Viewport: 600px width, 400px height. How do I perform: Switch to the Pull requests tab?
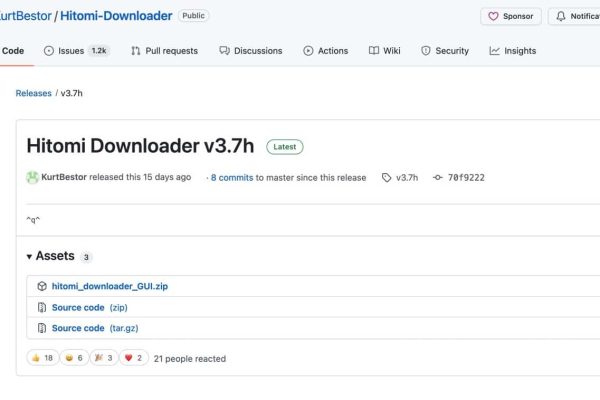pyautogui.click(x=164, y=51)
